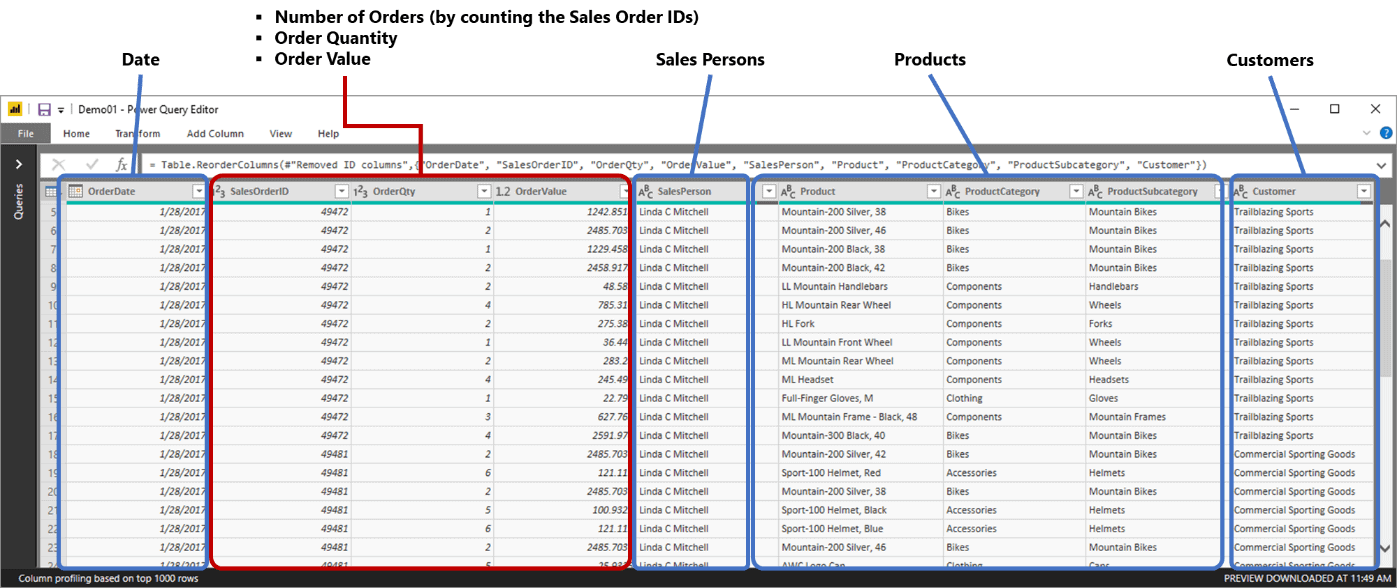1397x588 pixels.
Task: Click the date type icon on OrderDate
Action: click(x=75, y=191)
